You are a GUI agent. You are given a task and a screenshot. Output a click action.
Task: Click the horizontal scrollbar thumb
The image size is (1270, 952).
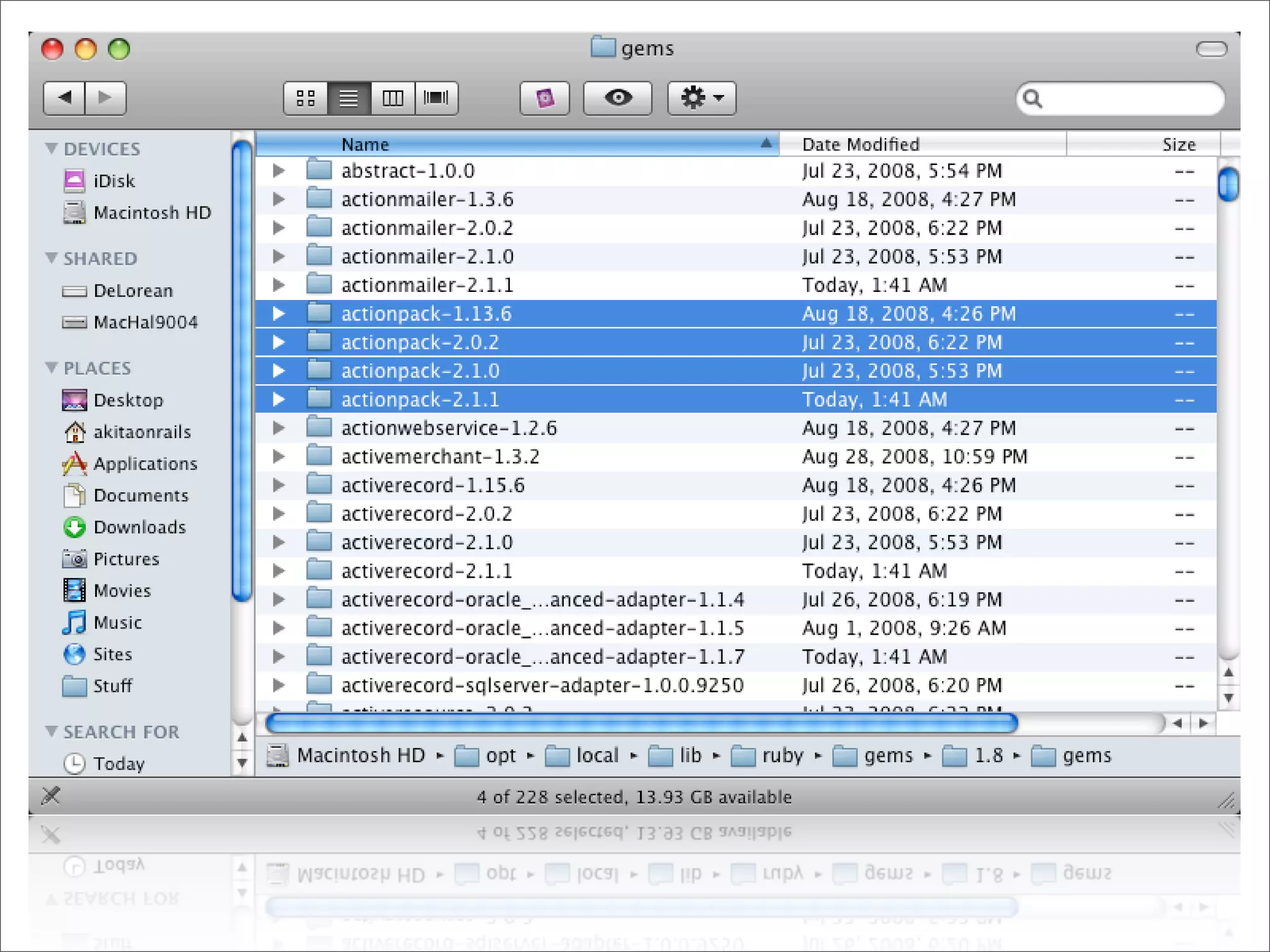point(641,723)
